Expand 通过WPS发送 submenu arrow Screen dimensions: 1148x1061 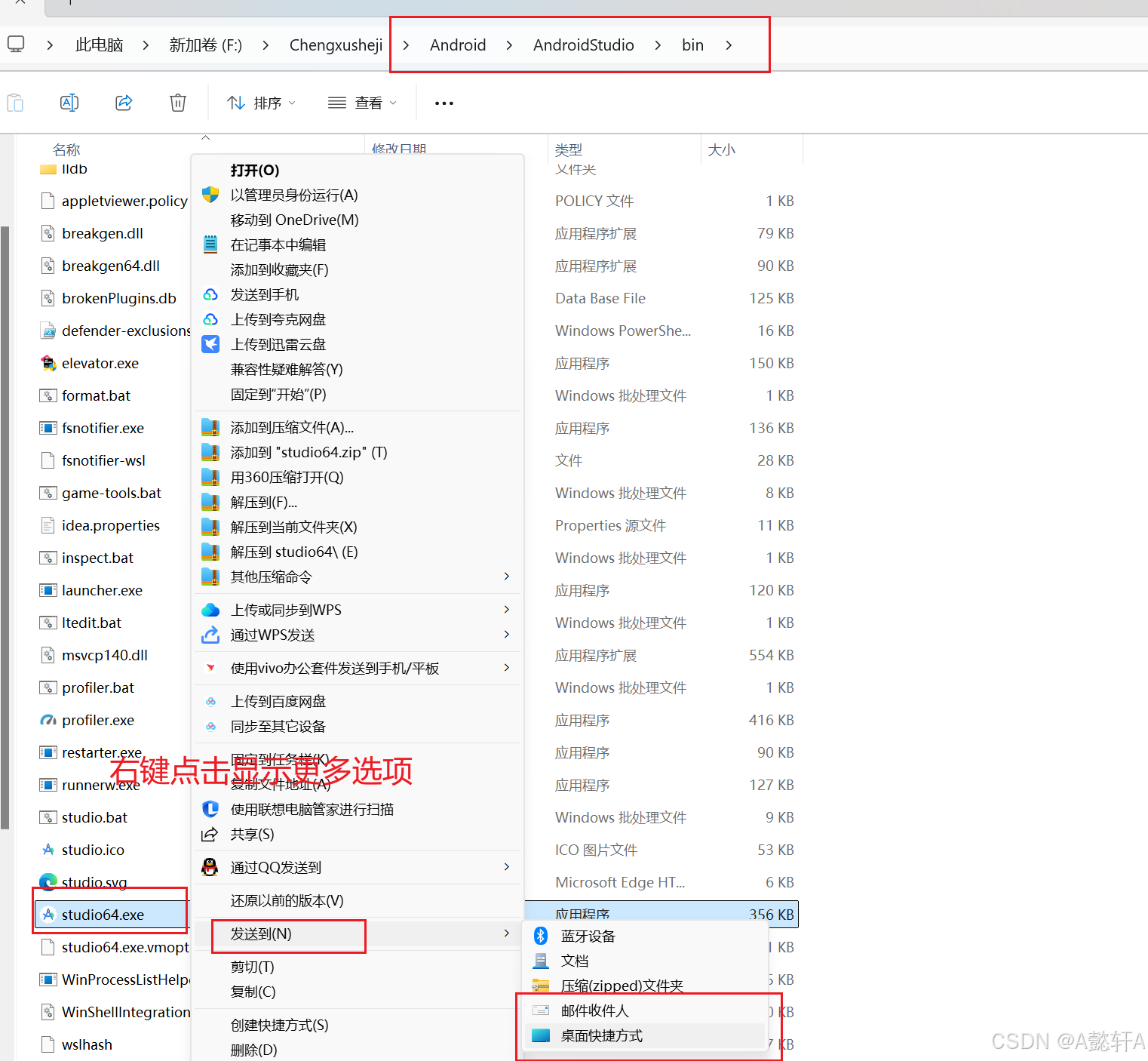[x=507, y=635]
